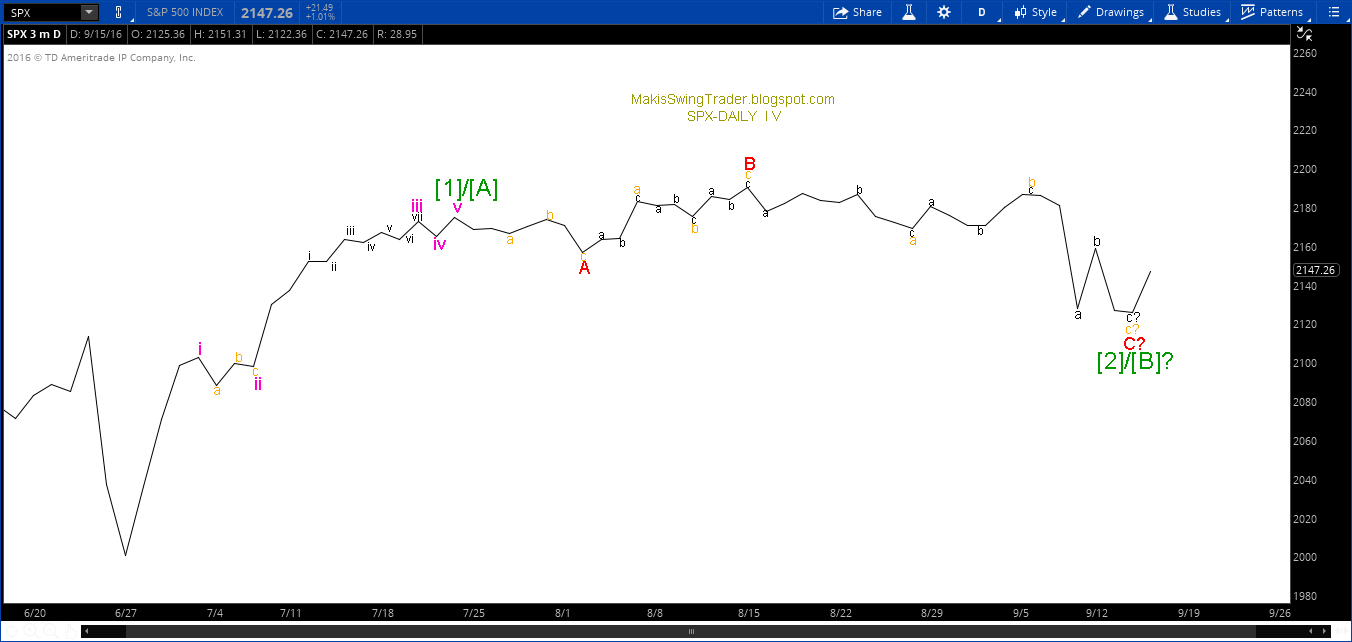Screen dimensions: 1352x642
Task: Click the symbol link chain icon
Action: click(x=118, y=12)
